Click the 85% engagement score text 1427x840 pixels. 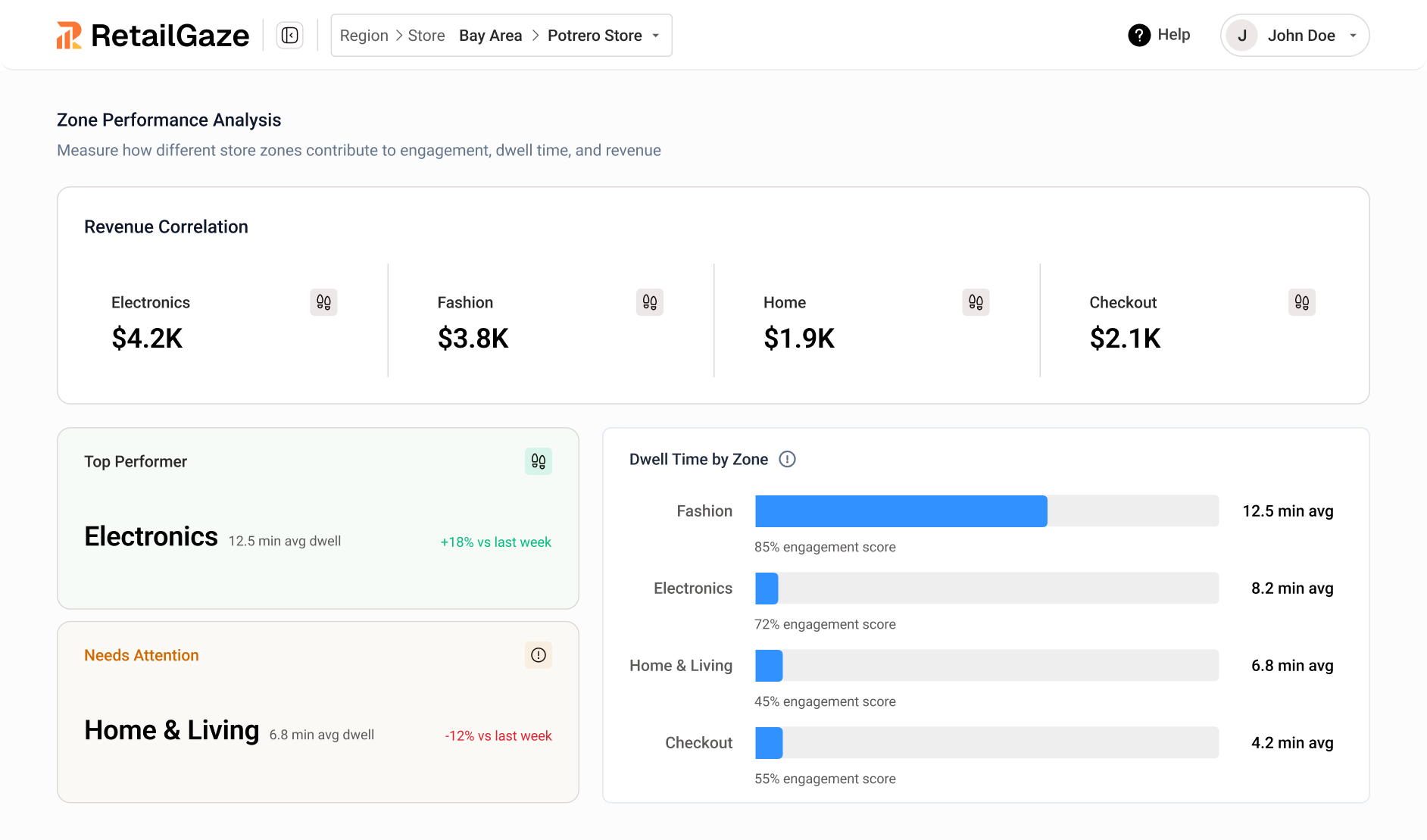(x=825, y=547)
